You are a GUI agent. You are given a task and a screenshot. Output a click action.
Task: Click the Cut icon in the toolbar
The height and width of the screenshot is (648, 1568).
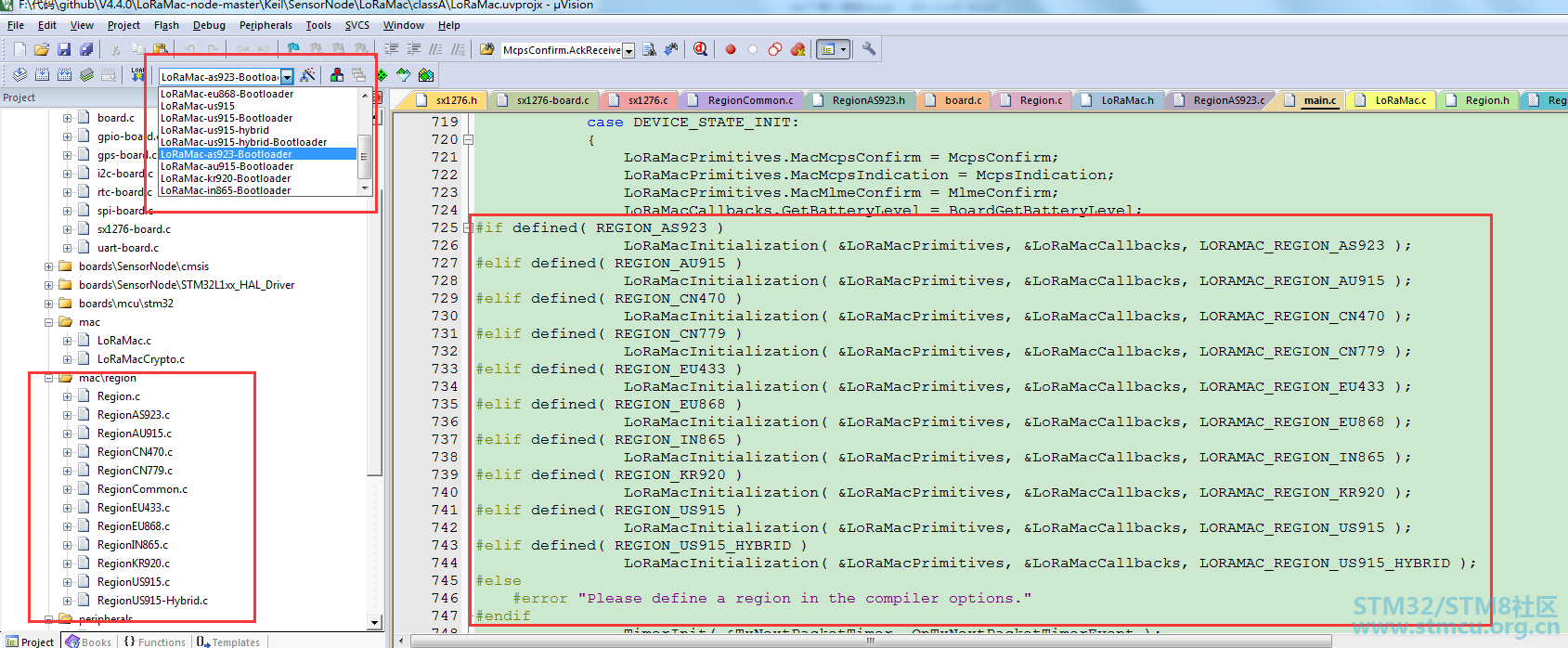(116, 49)
